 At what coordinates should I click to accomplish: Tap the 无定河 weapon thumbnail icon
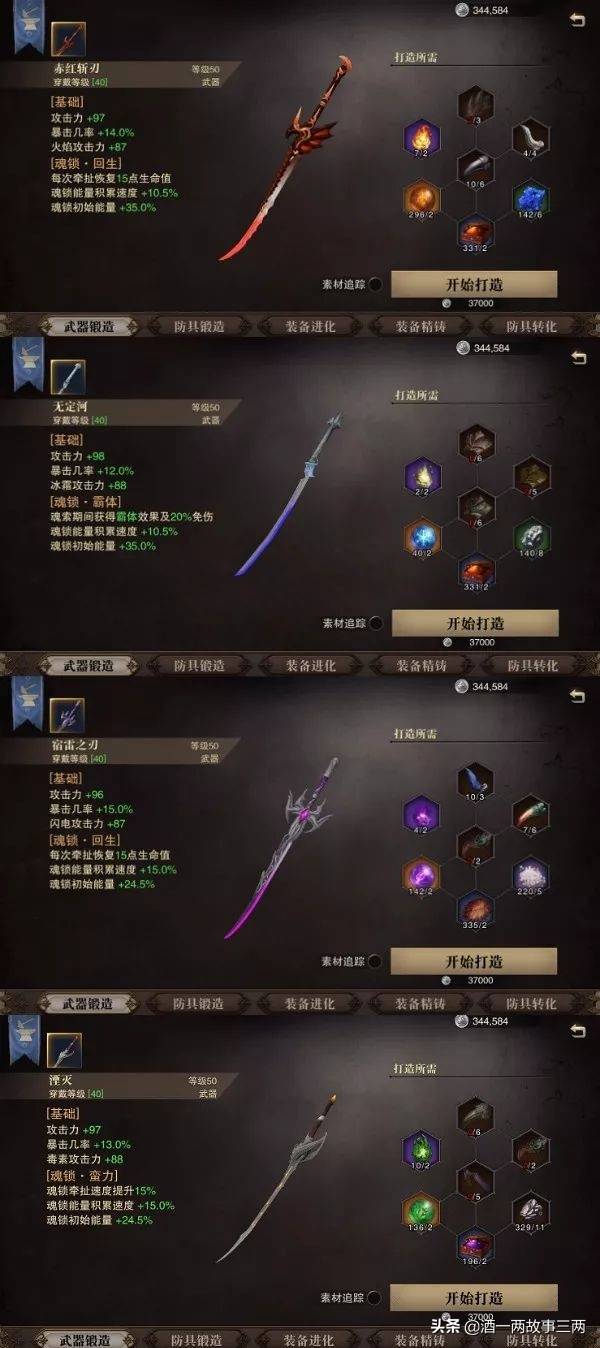tap(68, 376)
